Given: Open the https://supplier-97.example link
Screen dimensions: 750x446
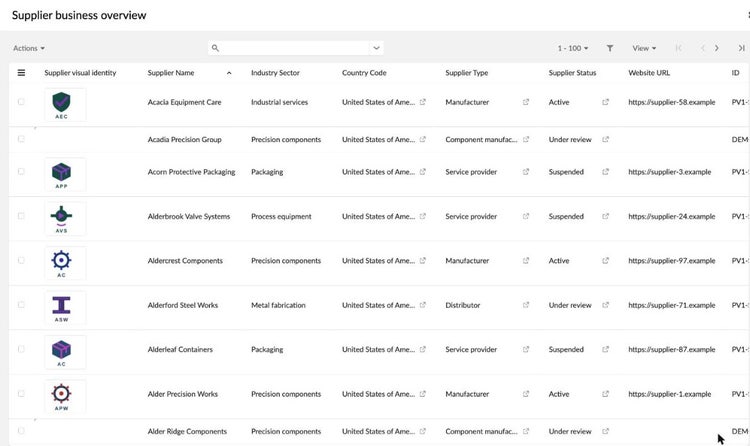Looking at the screenshot, I should coord(672,261).
